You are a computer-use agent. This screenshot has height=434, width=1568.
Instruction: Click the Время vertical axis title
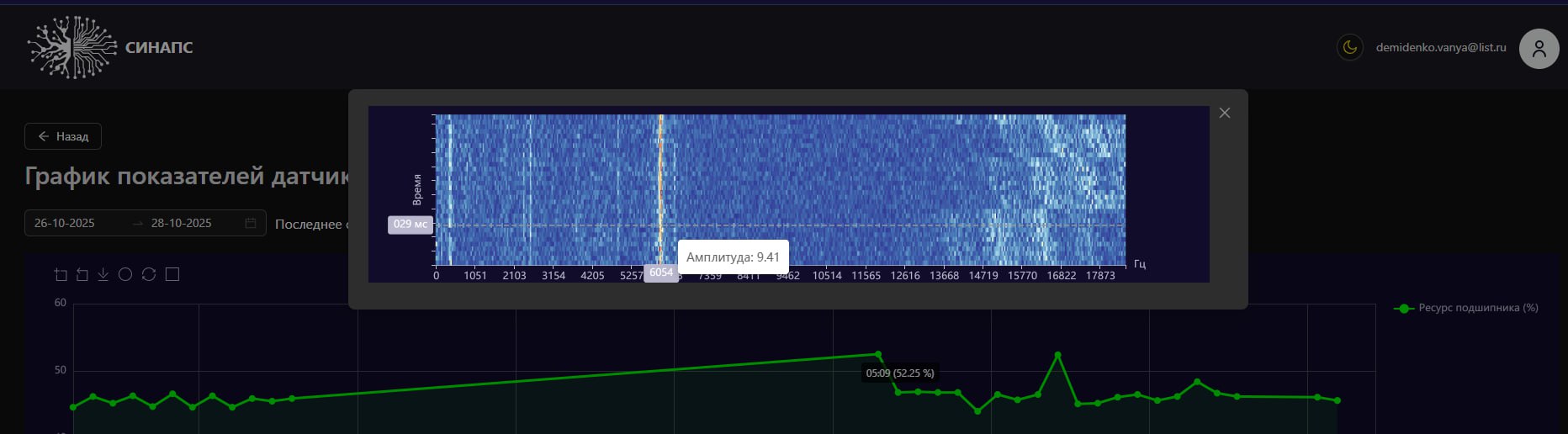click(x=417, y=189)
